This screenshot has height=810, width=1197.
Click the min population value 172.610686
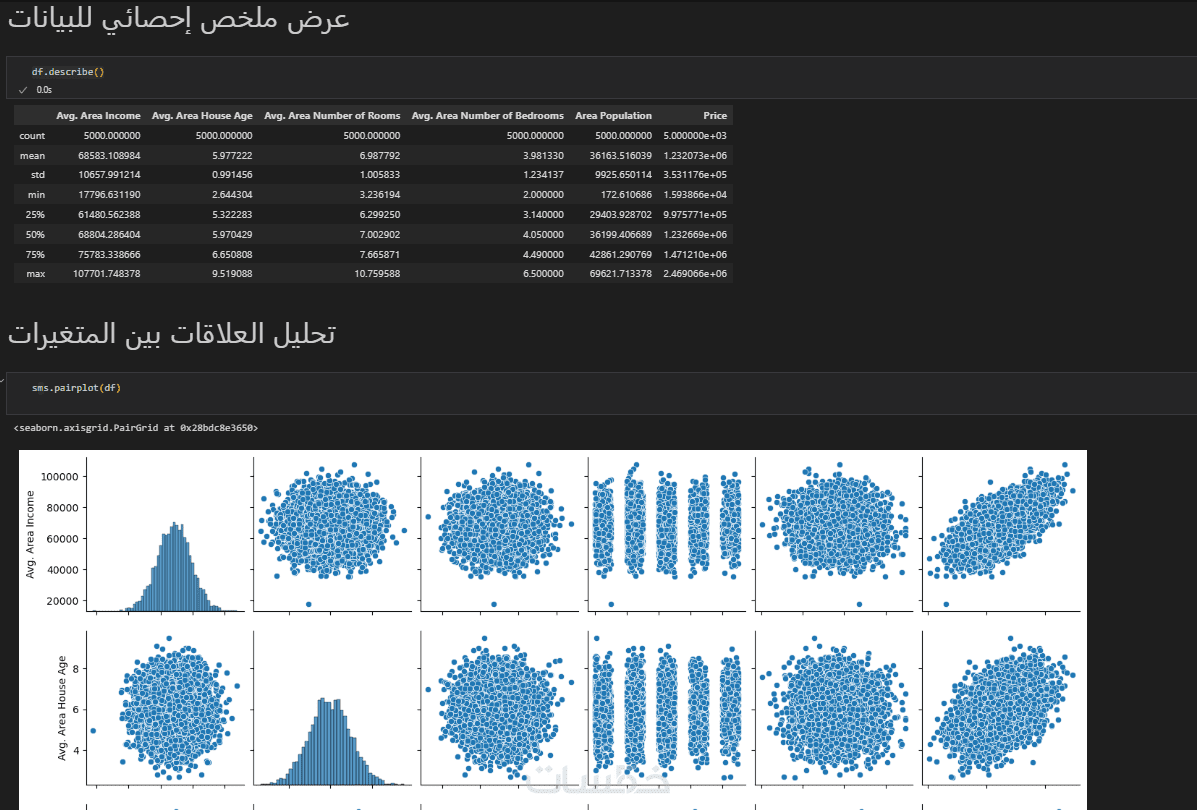click(x=626, y=195)
